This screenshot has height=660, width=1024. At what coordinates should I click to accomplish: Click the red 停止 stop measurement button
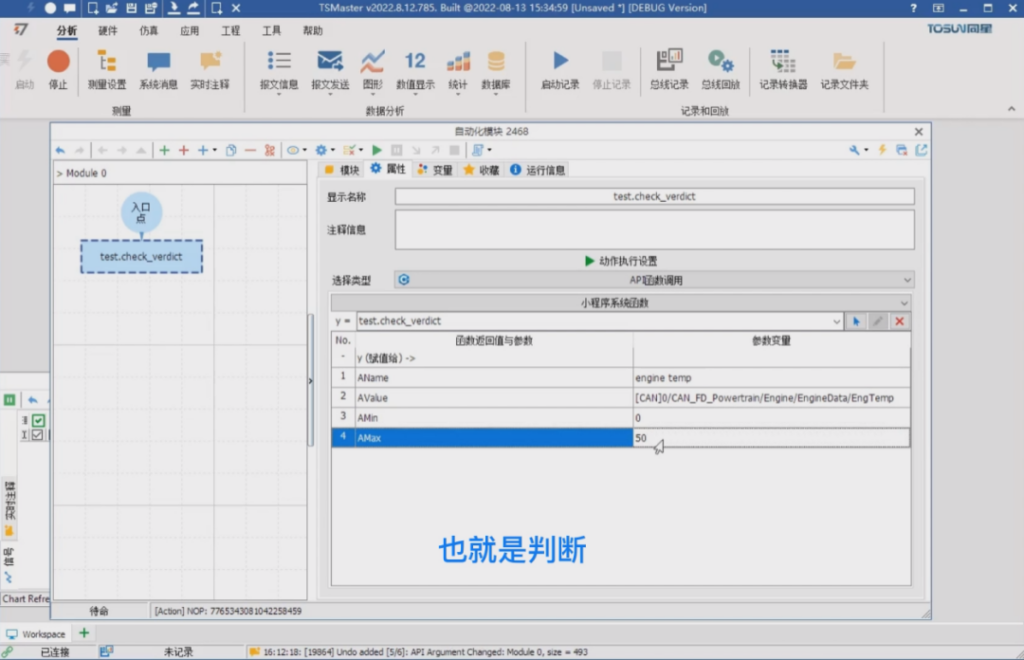[x=58, y=70]
